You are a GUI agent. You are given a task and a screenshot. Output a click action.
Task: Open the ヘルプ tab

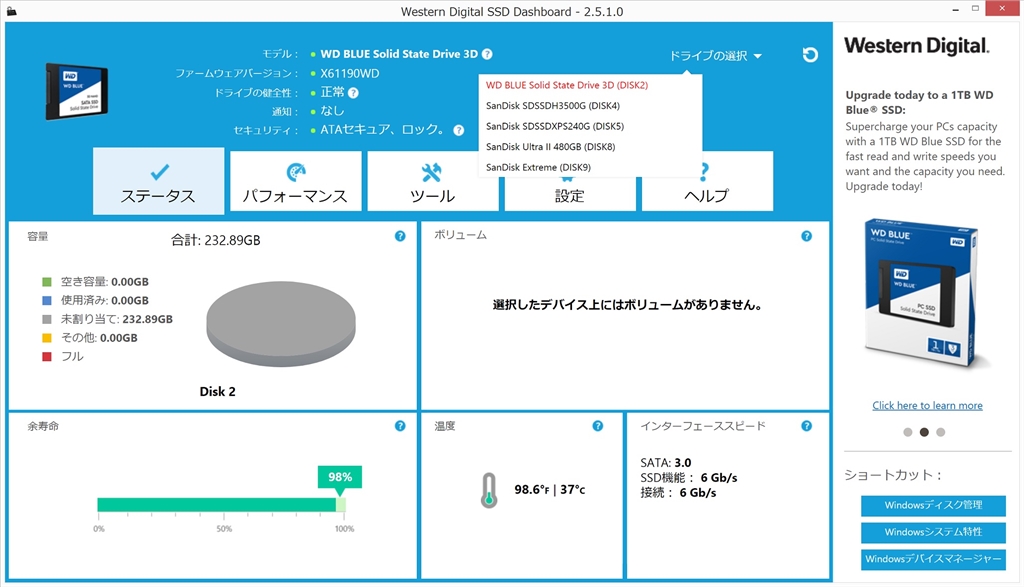[707, 181]
